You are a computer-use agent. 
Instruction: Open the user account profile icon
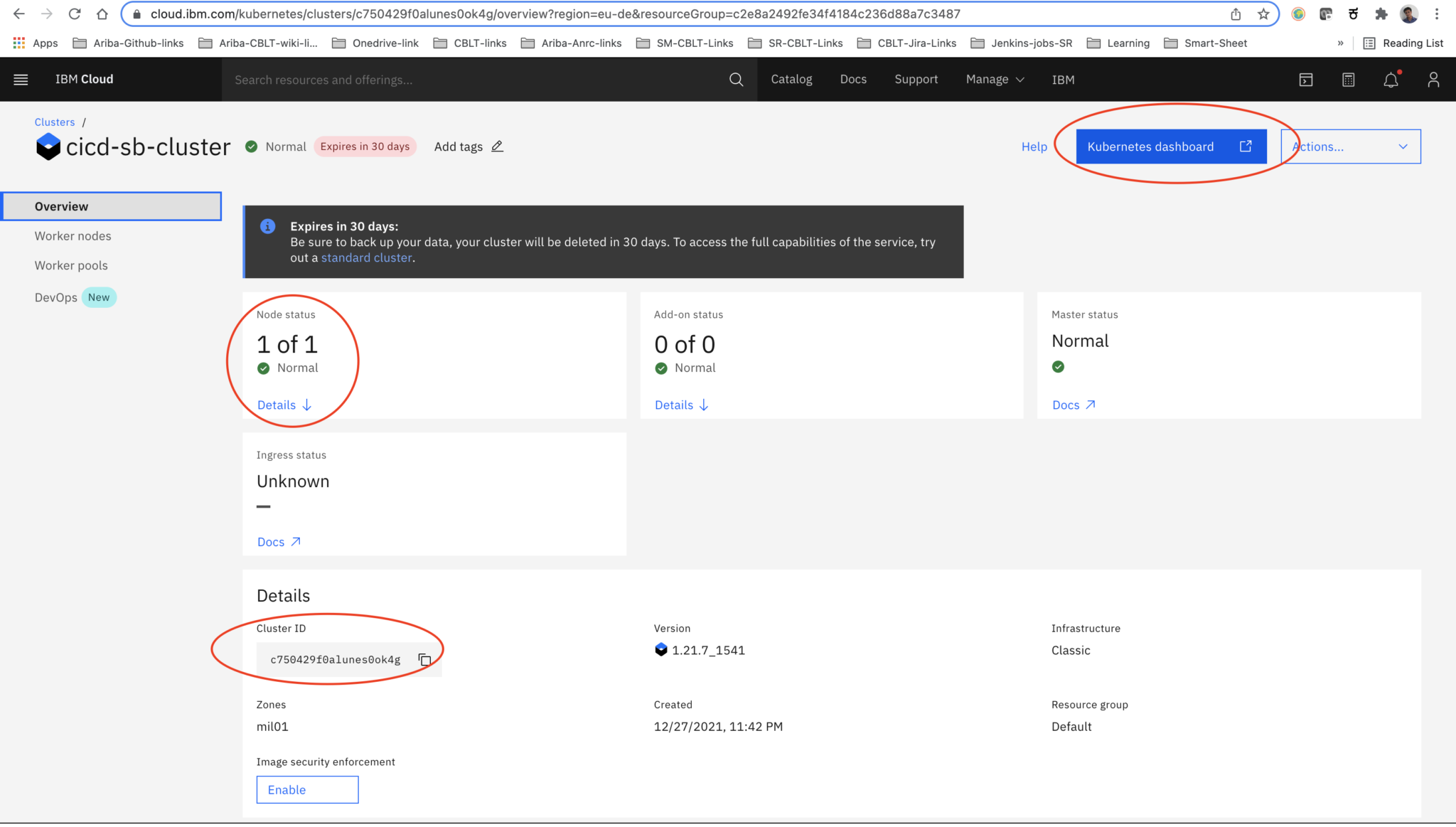[x=1433, y=79]
